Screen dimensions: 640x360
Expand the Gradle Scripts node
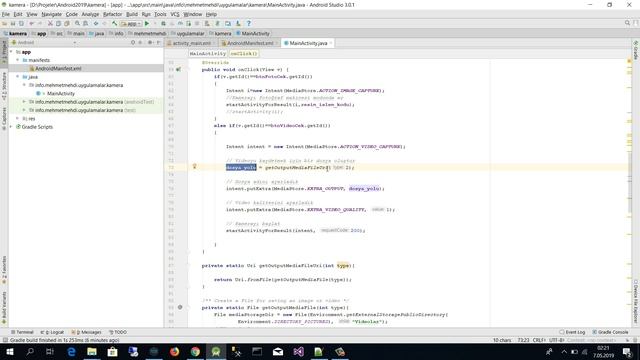click(11, 127)
